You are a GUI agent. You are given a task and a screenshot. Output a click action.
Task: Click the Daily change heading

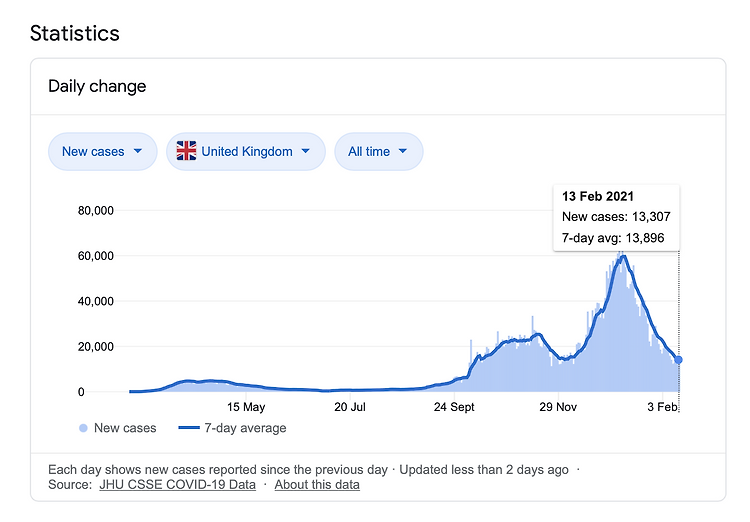(x=97, y=87)
